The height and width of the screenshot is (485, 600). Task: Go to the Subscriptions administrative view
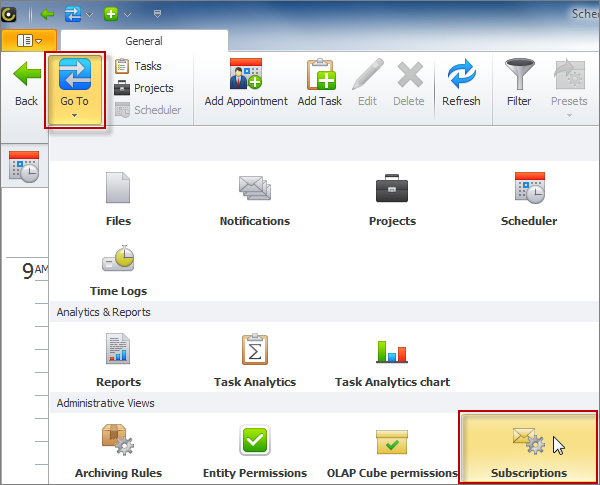(x=528, y=448)
